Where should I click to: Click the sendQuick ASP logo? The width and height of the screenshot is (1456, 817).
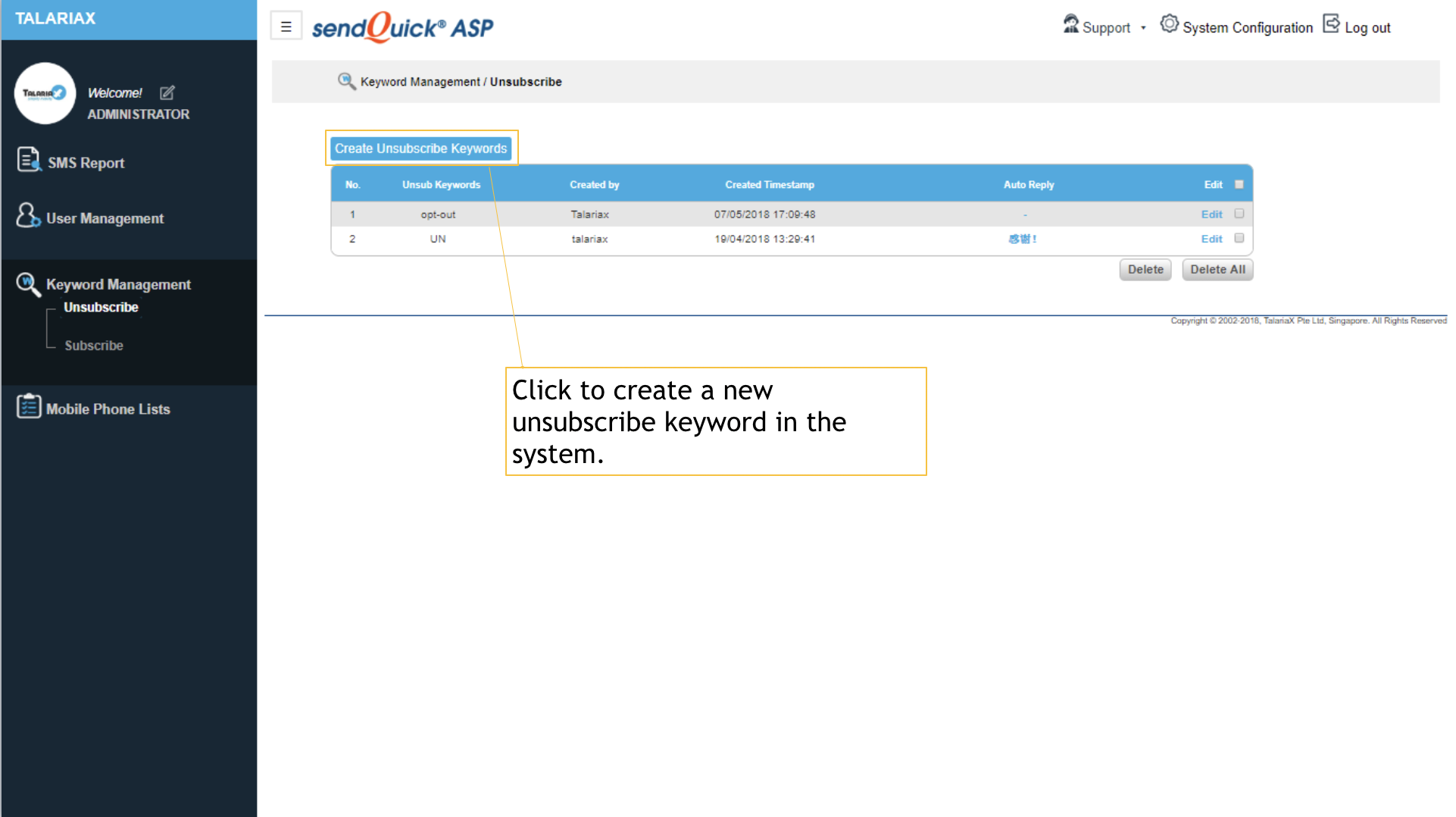click(402, 27)
